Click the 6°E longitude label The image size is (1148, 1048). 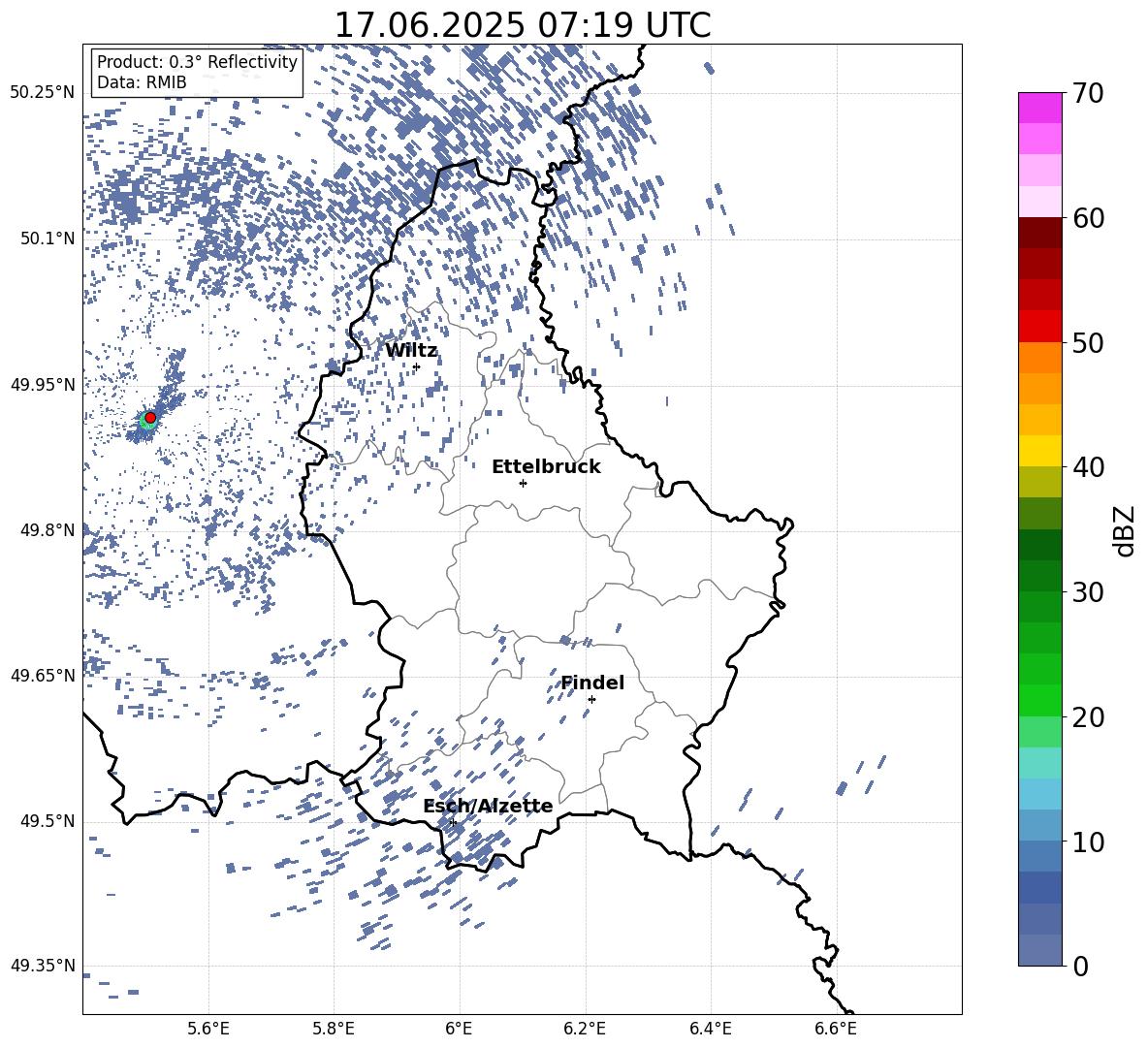click(x=459, y=1029)
